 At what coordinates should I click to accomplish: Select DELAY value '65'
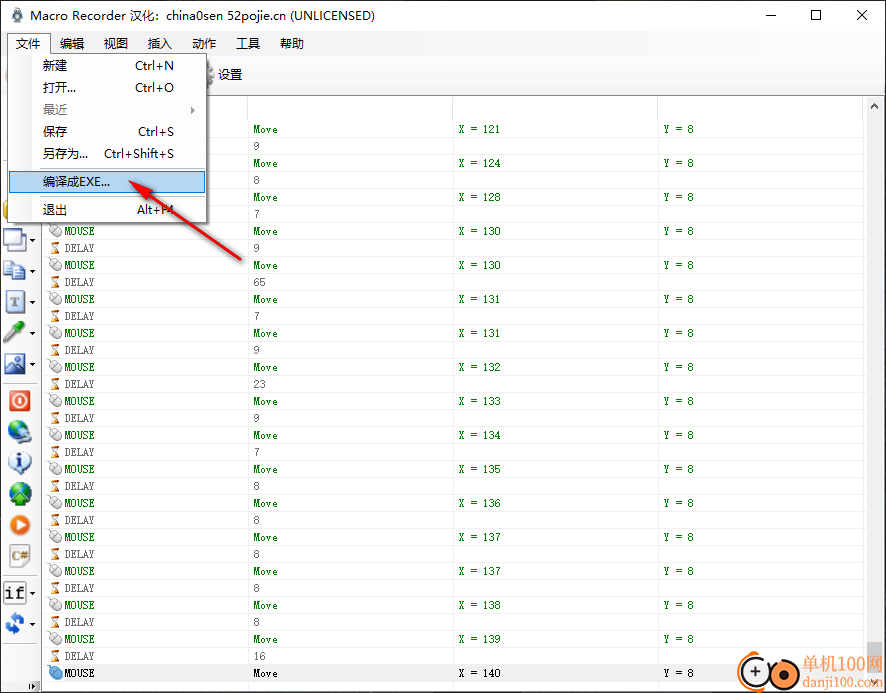point(259,282)
